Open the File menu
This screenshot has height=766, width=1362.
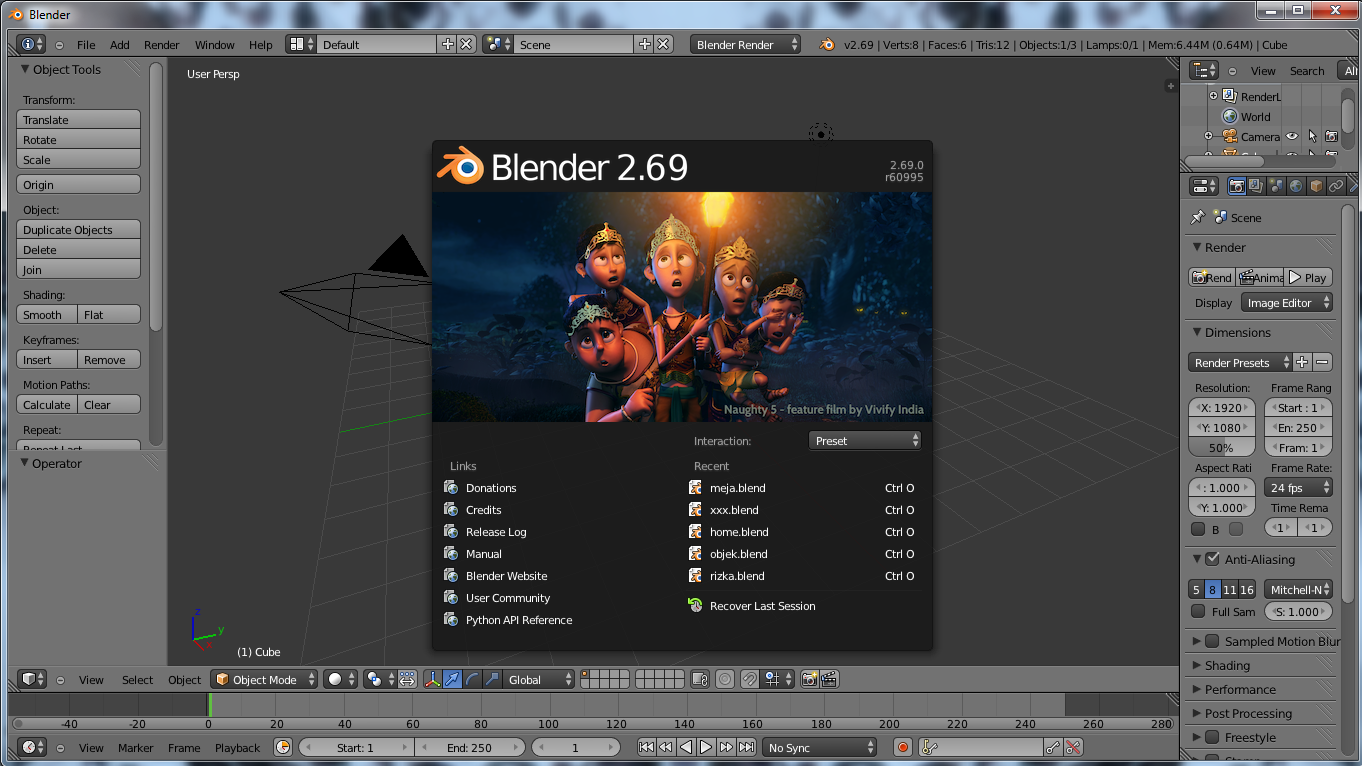coord(86,44)
